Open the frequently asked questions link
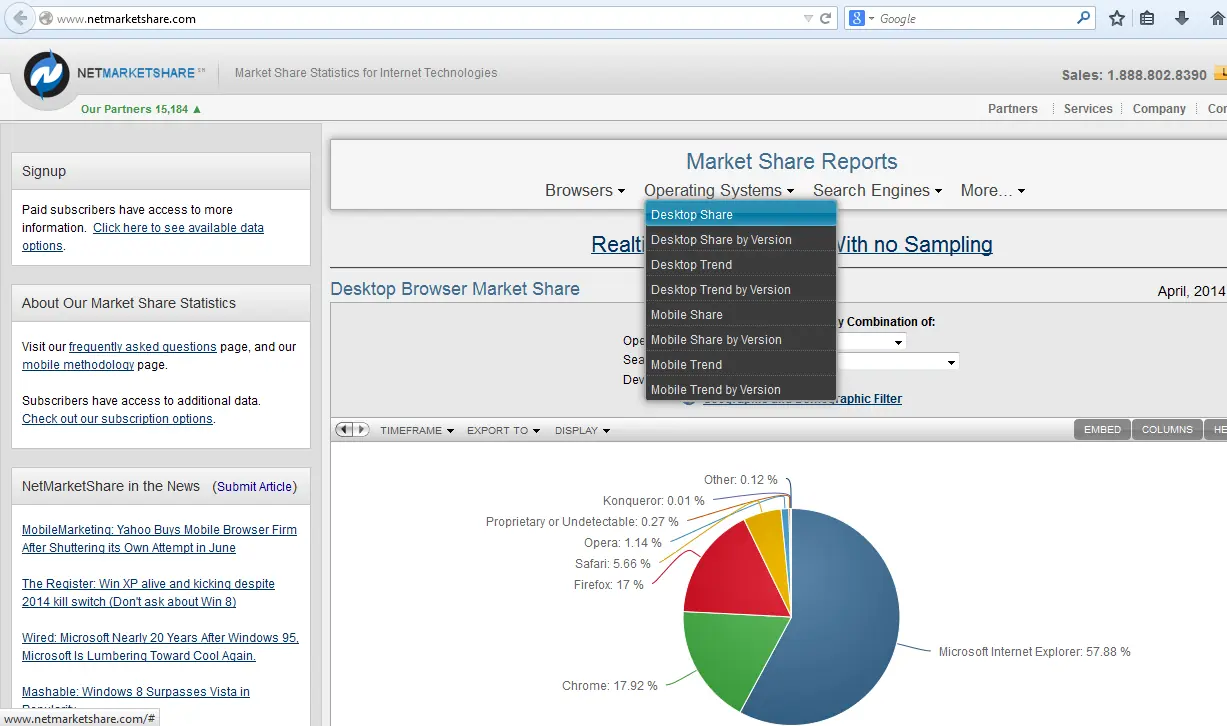This screenshot has width=1227, height=726. (x=143, y=347)
